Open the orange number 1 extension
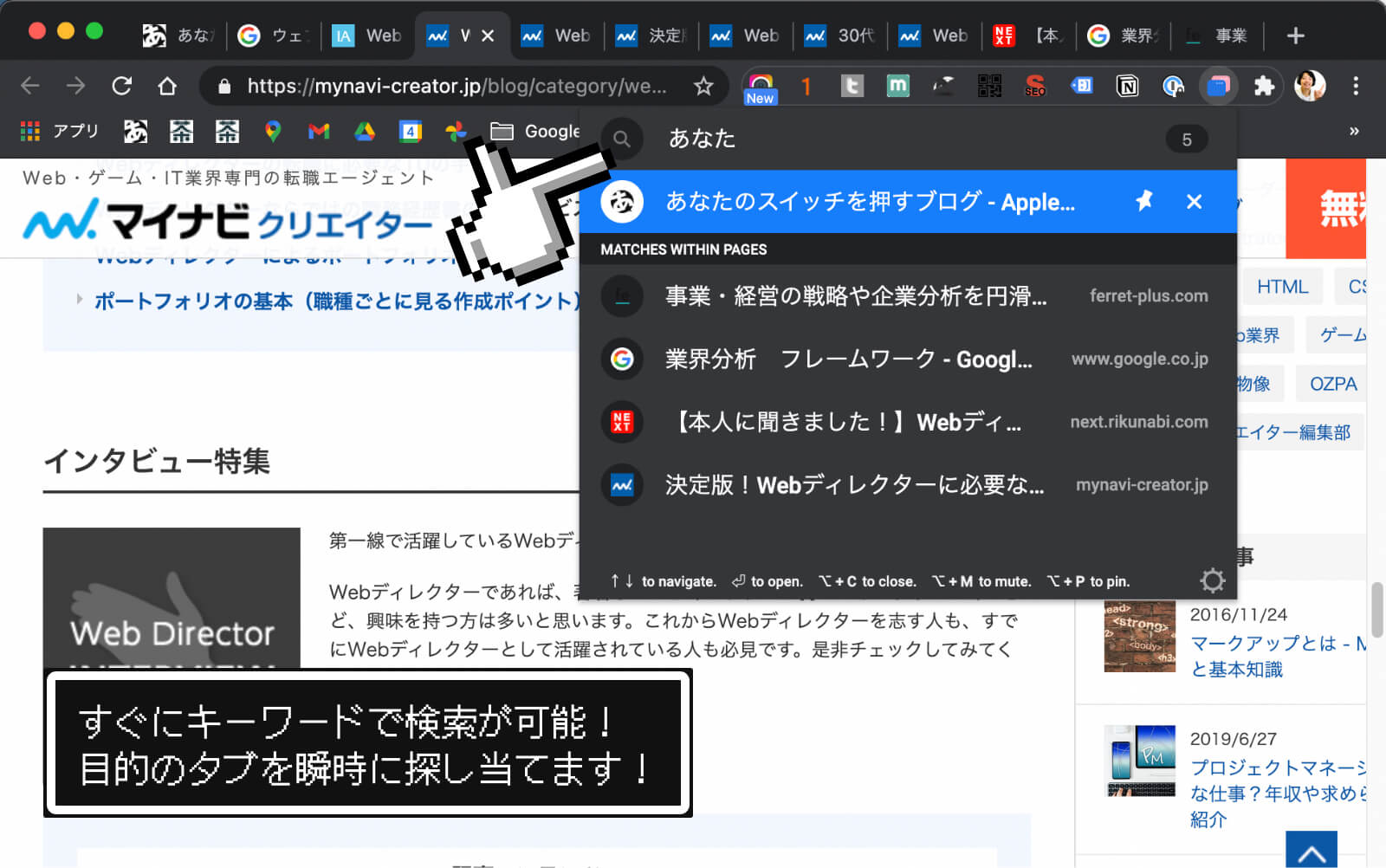The image size is (1386, 868). click(806, 86)
